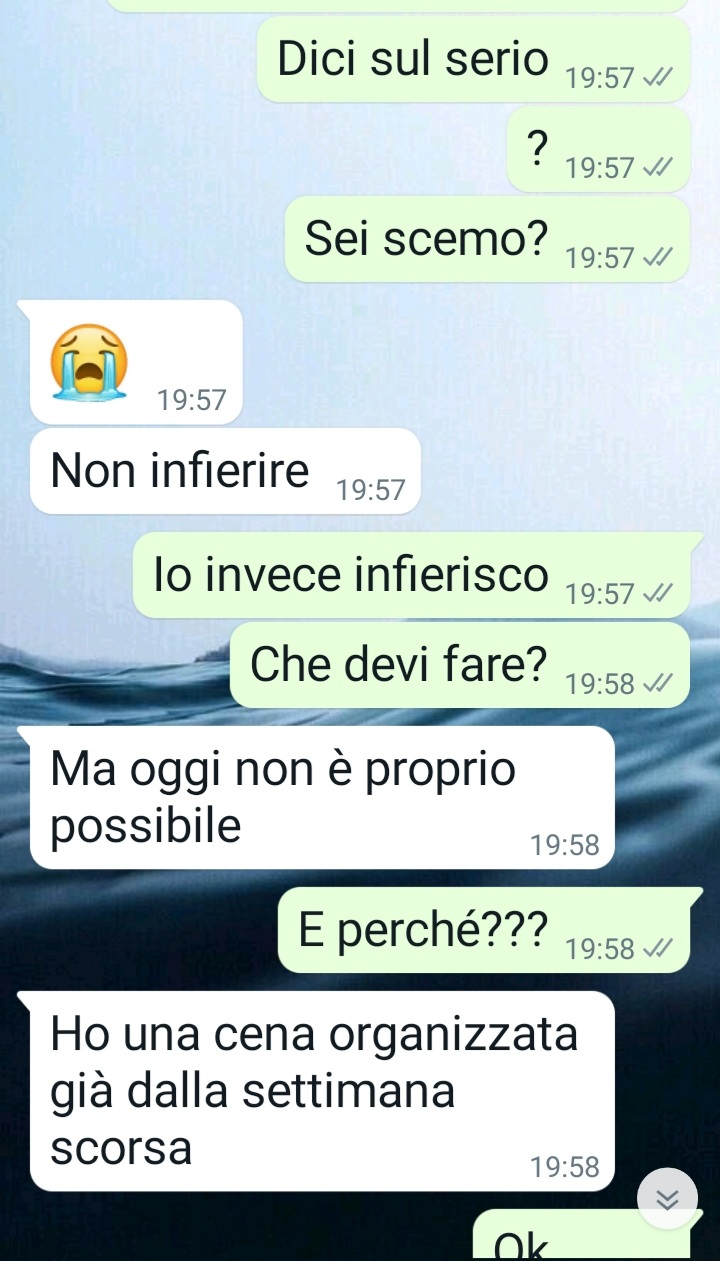Tap the crying face emoji

click(x=90, y=361)
